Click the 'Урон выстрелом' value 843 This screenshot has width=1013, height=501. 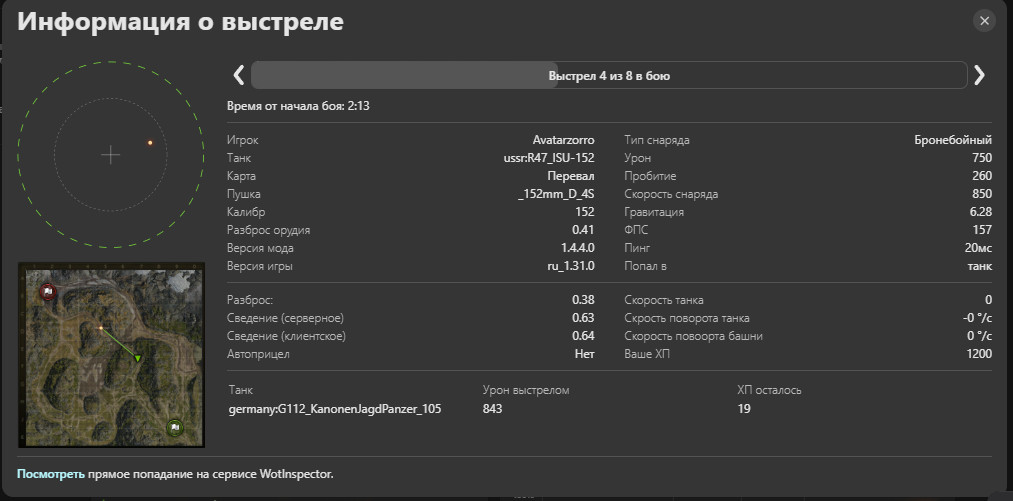[x=492, y=409]
